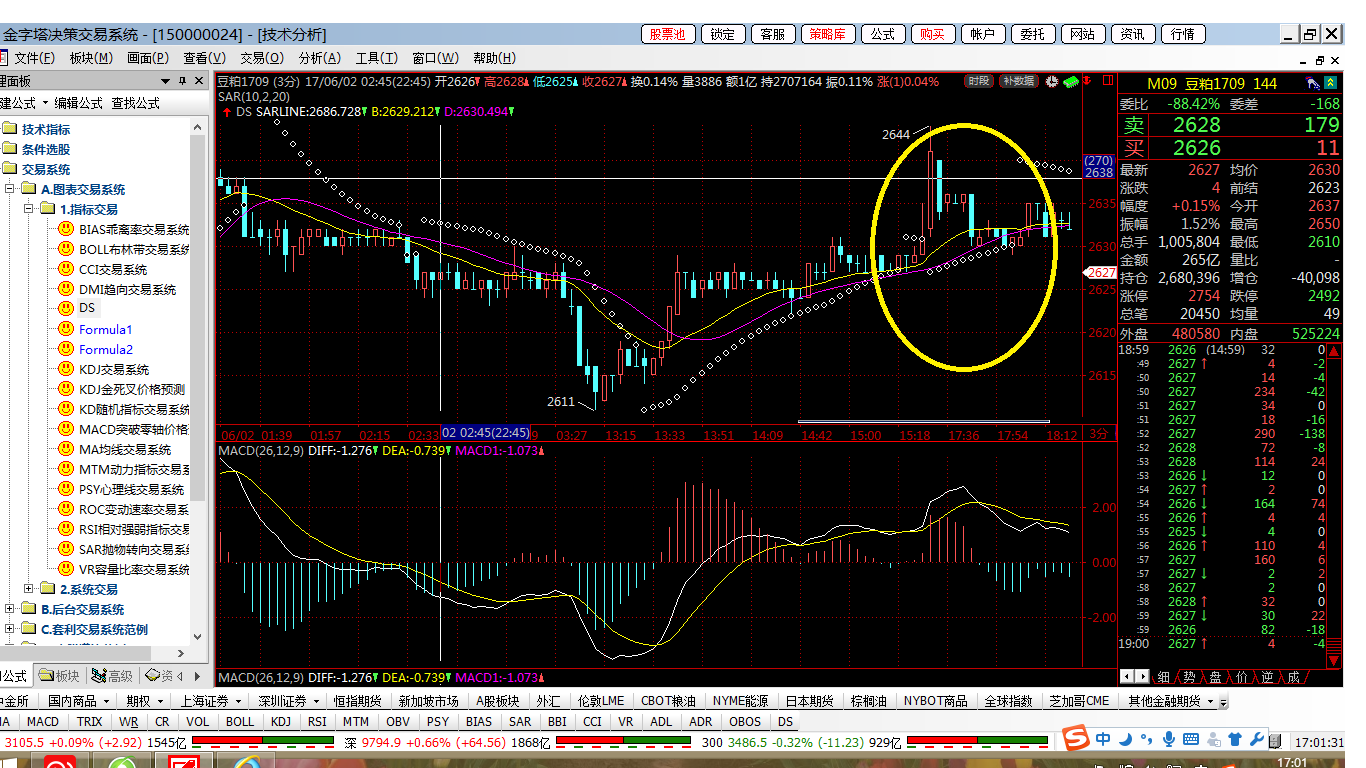
Task: Pin the formula panel with pushpin icon
Action: click(181, 81)
